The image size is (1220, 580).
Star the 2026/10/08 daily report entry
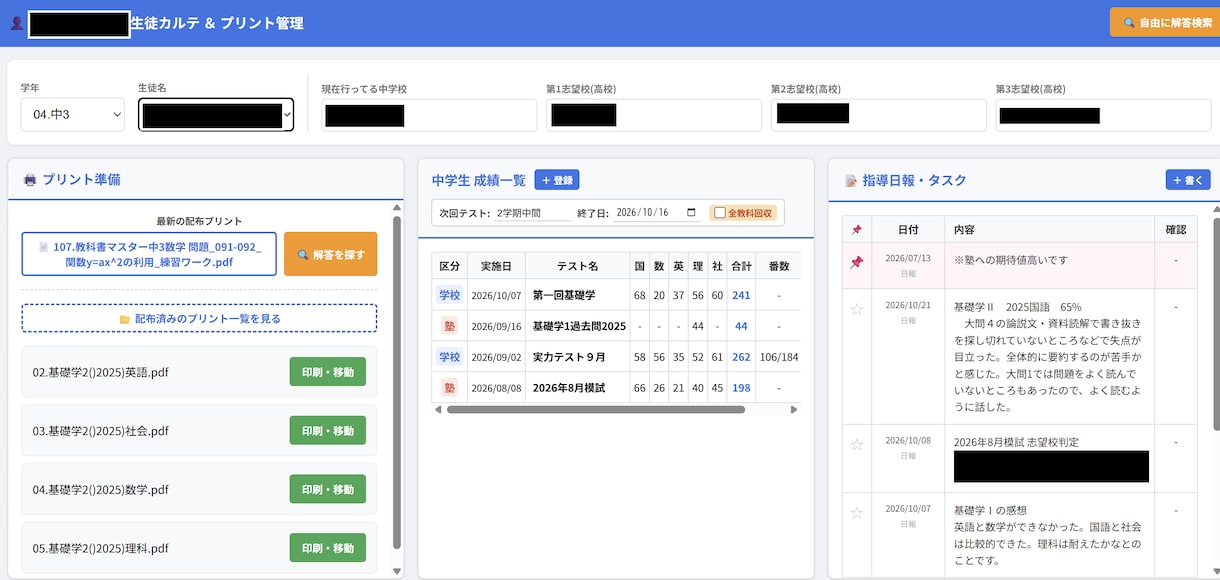(x=856, y=445)
